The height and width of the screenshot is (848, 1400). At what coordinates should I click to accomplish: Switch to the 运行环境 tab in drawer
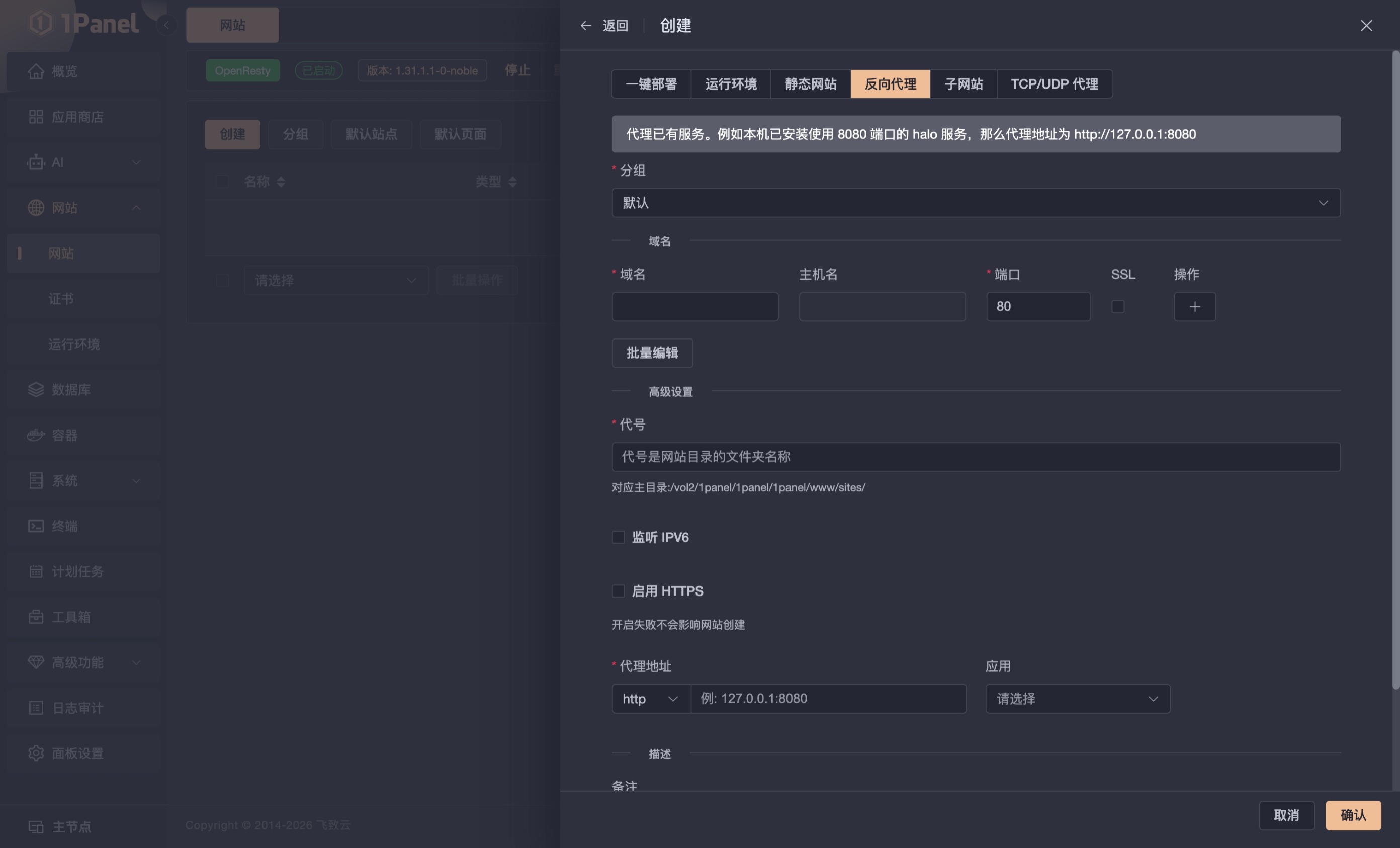(731, 84)
